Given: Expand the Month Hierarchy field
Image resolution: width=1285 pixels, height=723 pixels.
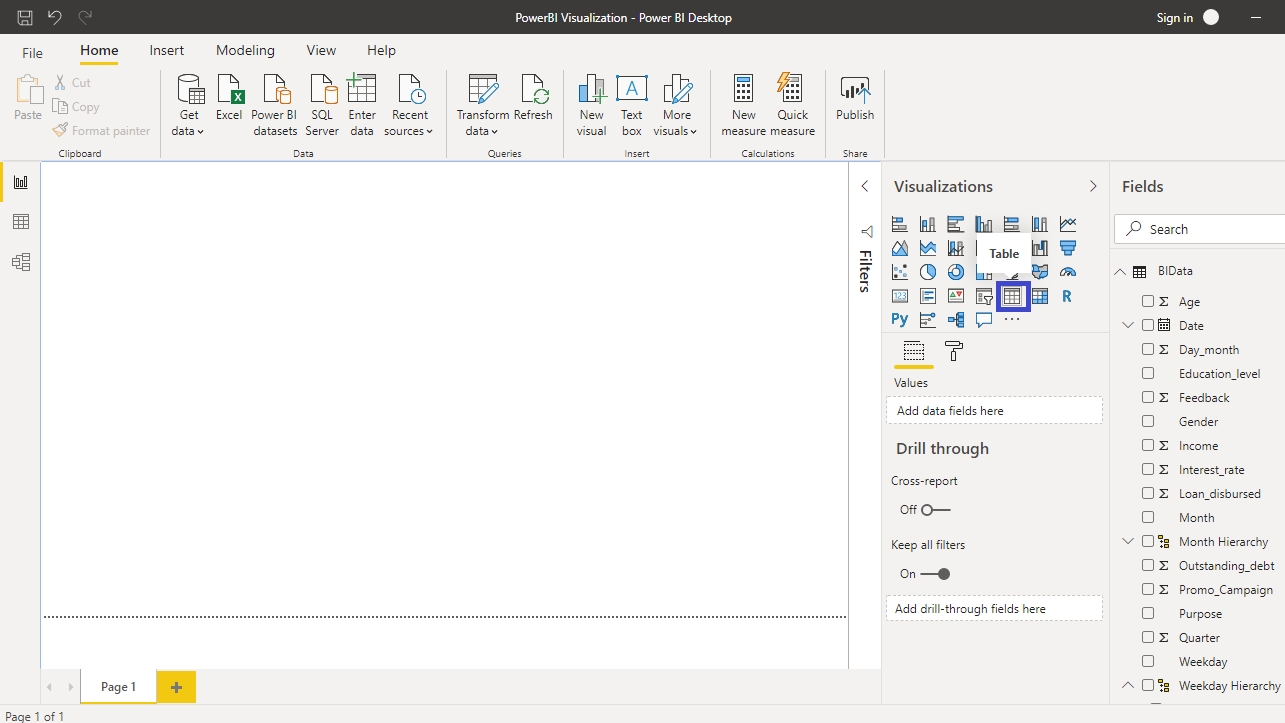Looking at the screenshot, I should (x=1128, y=542).
